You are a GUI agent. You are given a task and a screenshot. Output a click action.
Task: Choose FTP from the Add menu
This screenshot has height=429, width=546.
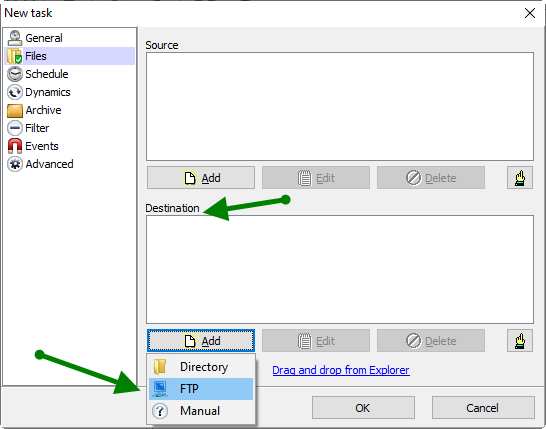tap(201, 389)
